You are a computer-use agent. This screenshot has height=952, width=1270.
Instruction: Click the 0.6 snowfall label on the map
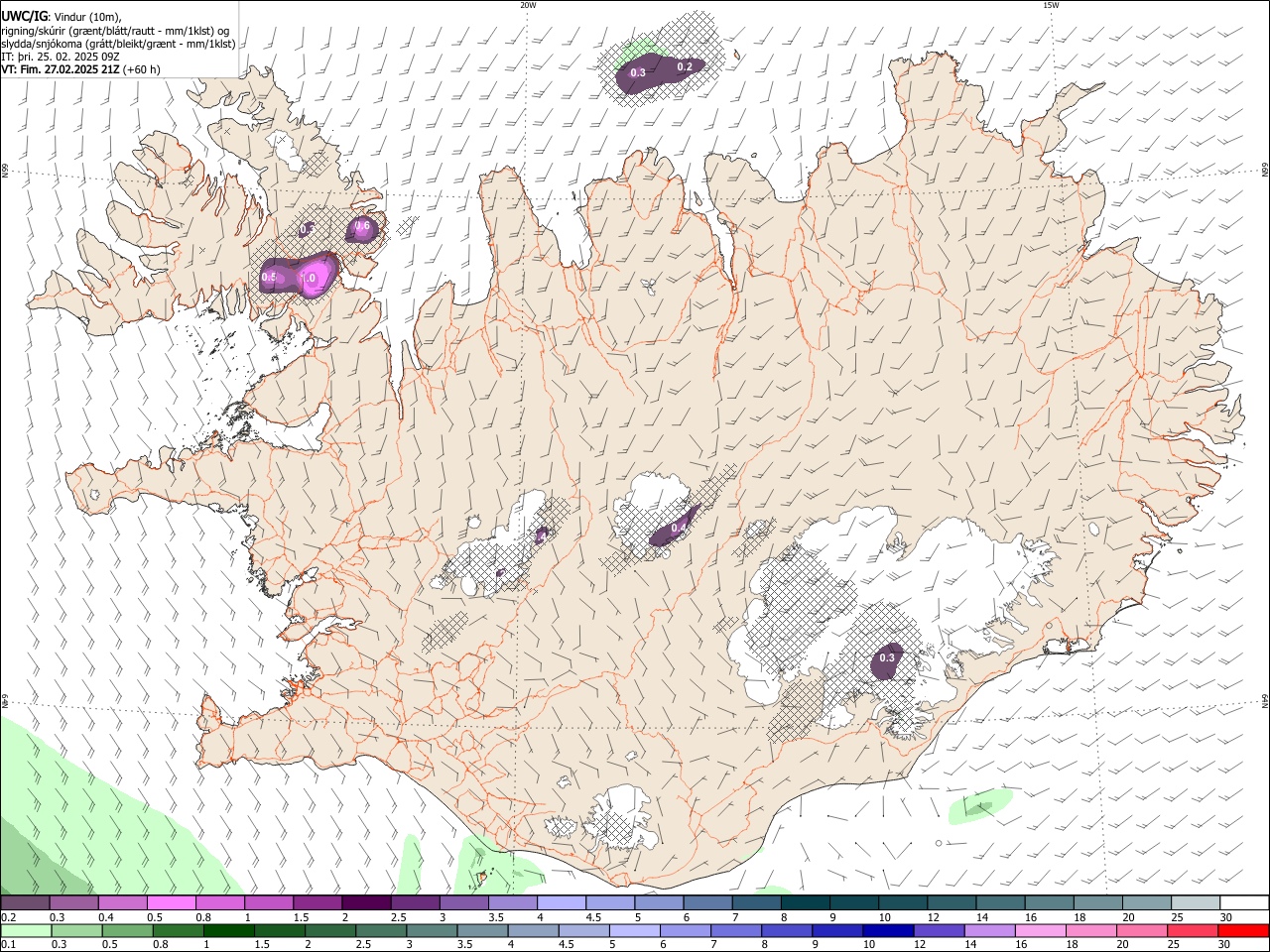(x=362, y=226)
